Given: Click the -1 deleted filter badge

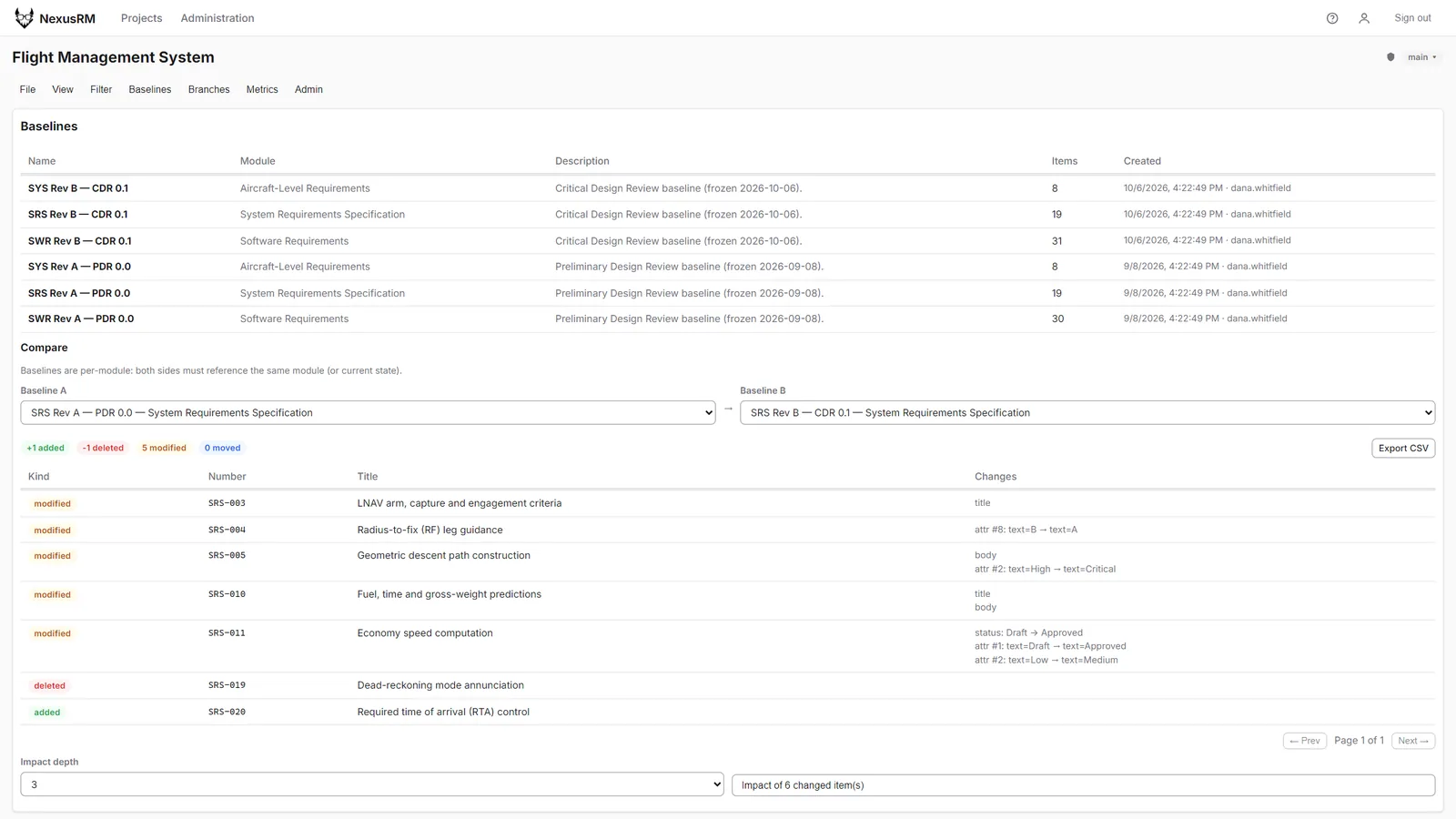Looking at the screenshot, I should 103,449.
